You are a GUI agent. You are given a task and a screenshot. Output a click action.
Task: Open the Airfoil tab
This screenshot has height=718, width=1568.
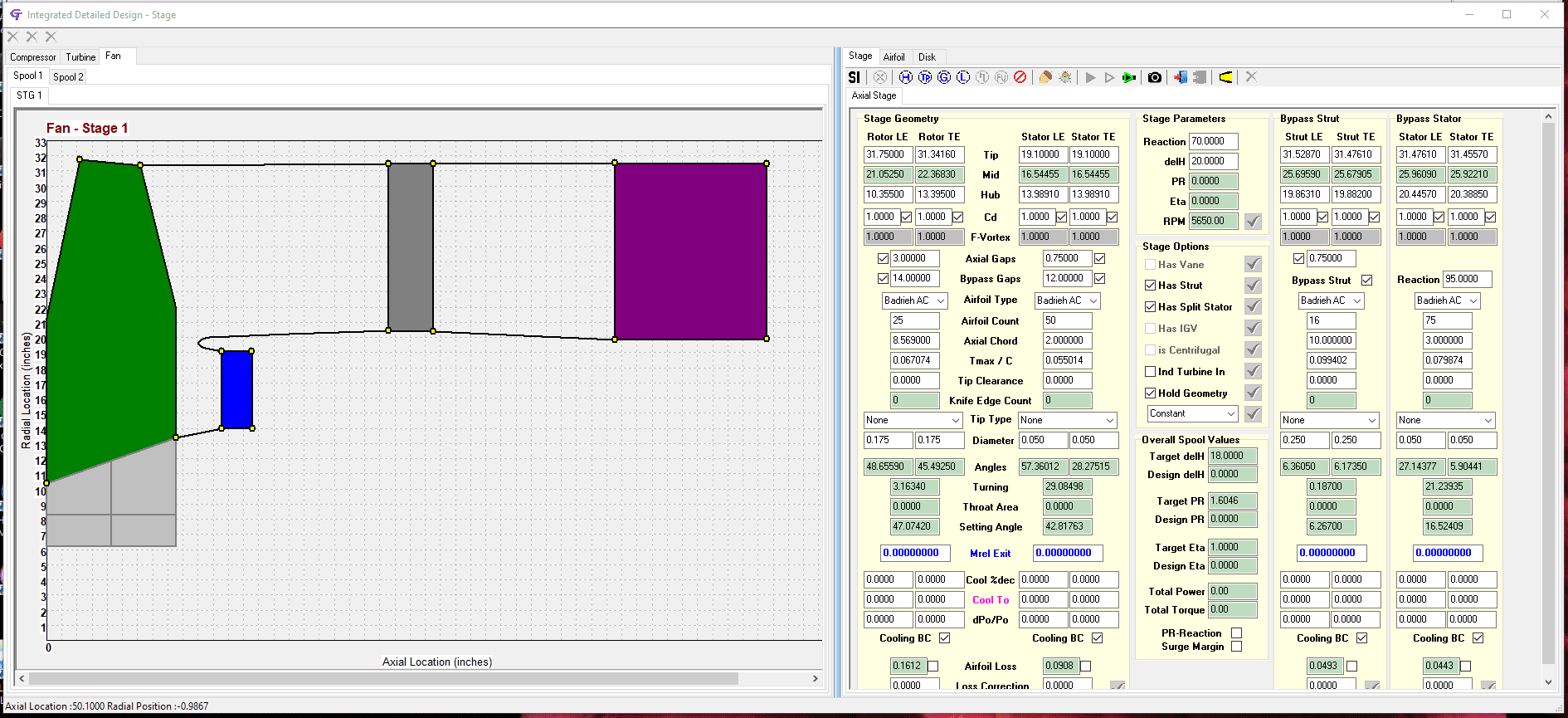tap(894, 57)
